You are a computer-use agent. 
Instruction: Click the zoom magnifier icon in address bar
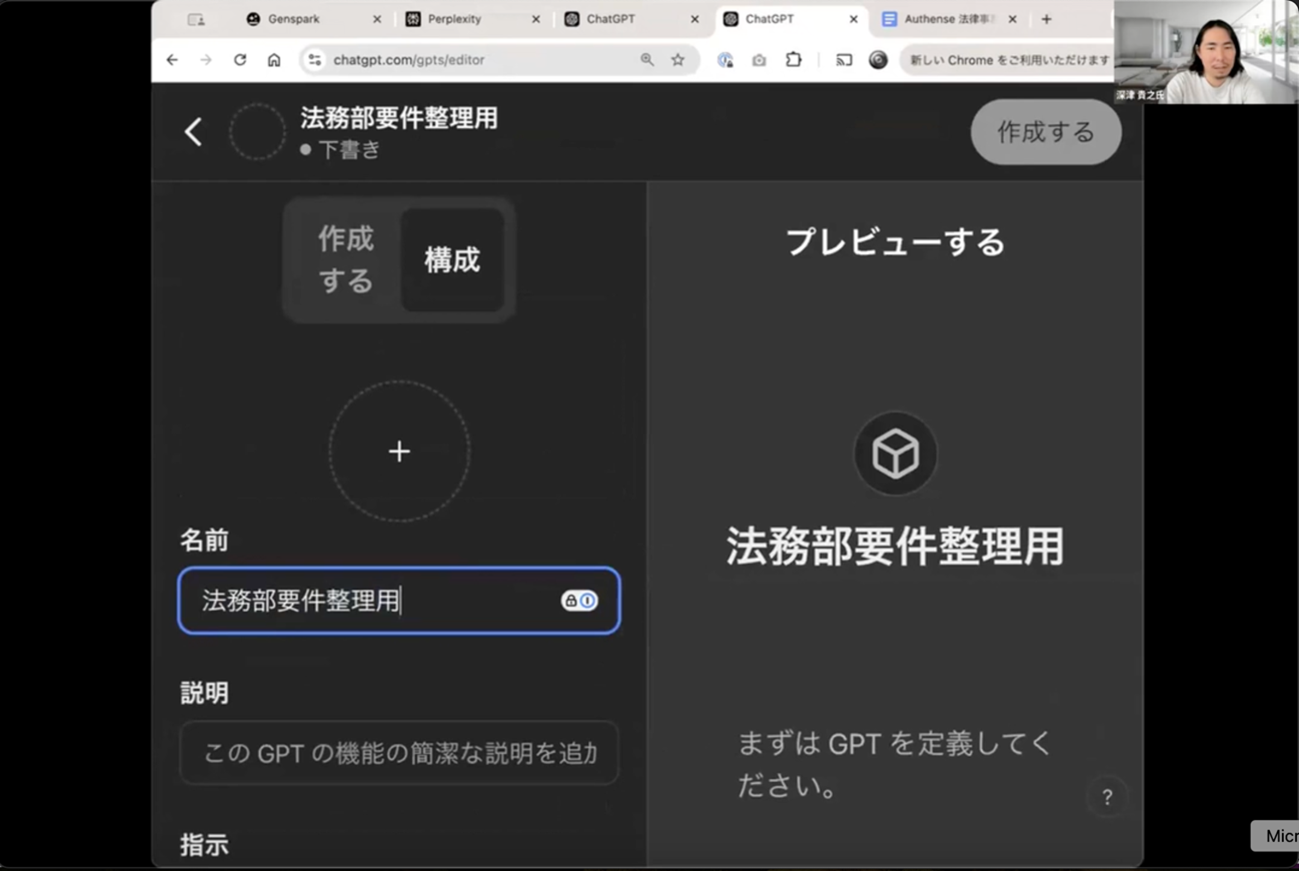tap(647, 60)
